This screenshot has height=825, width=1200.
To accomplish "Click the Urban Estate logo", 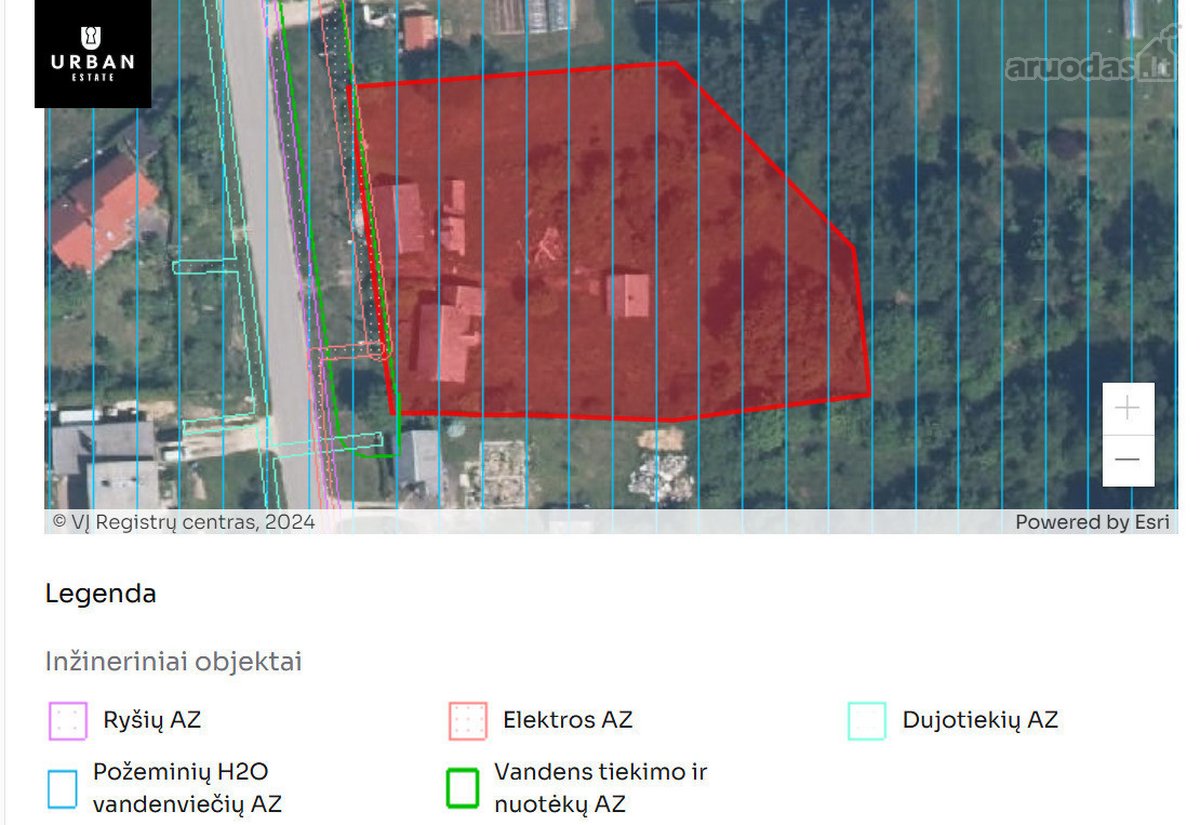I will [93, 53].
